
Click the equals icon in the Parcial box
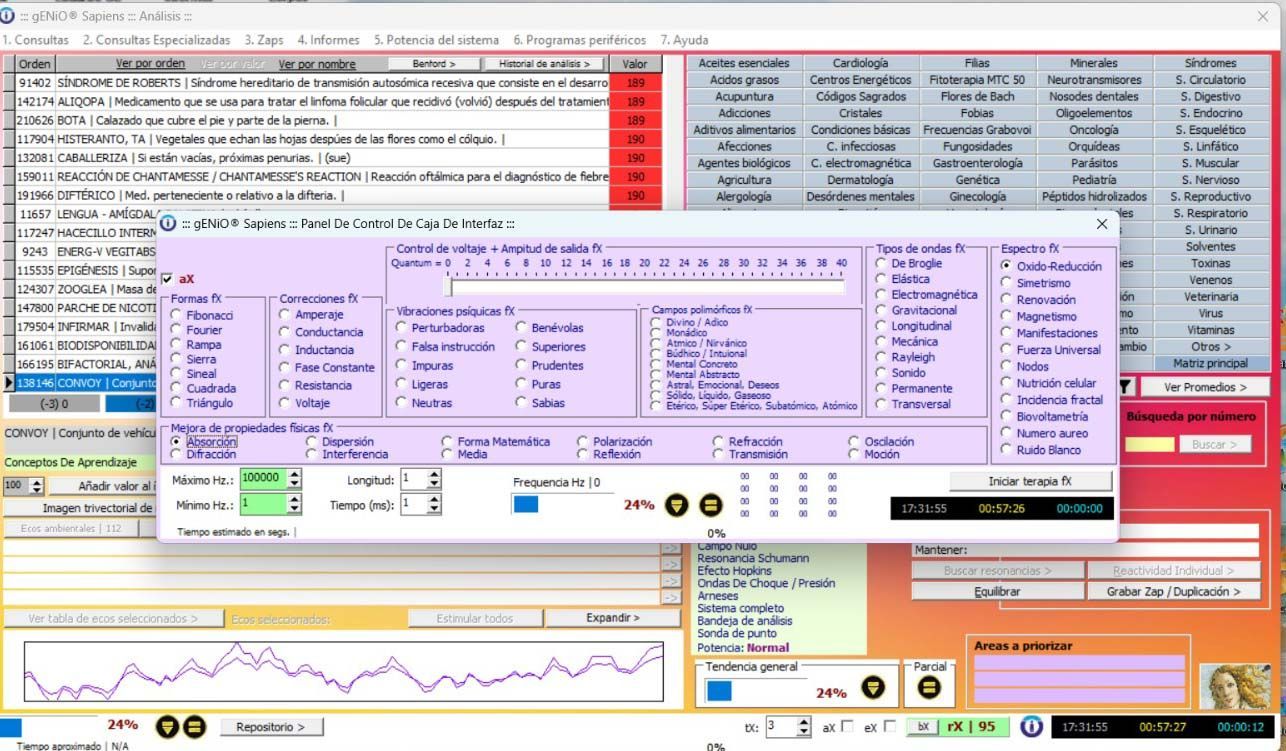tap(929, 688)
